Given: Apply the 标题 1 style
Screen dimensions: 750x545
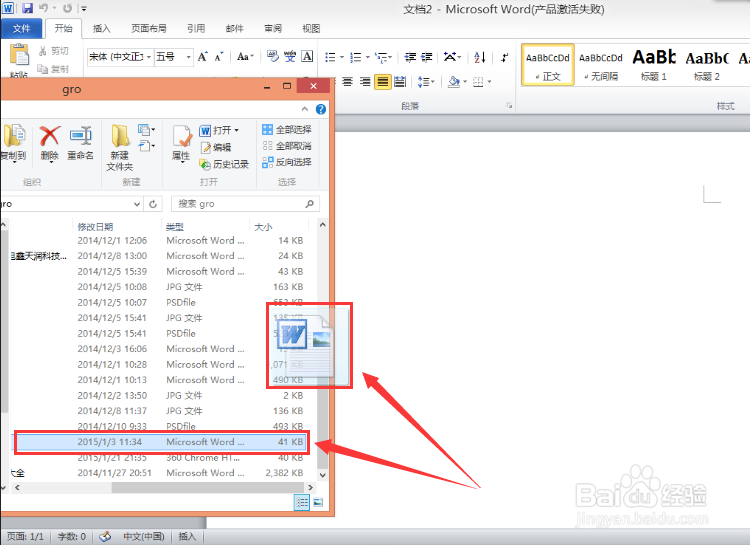Looking at the screenshot, I should tap(653, 65).
